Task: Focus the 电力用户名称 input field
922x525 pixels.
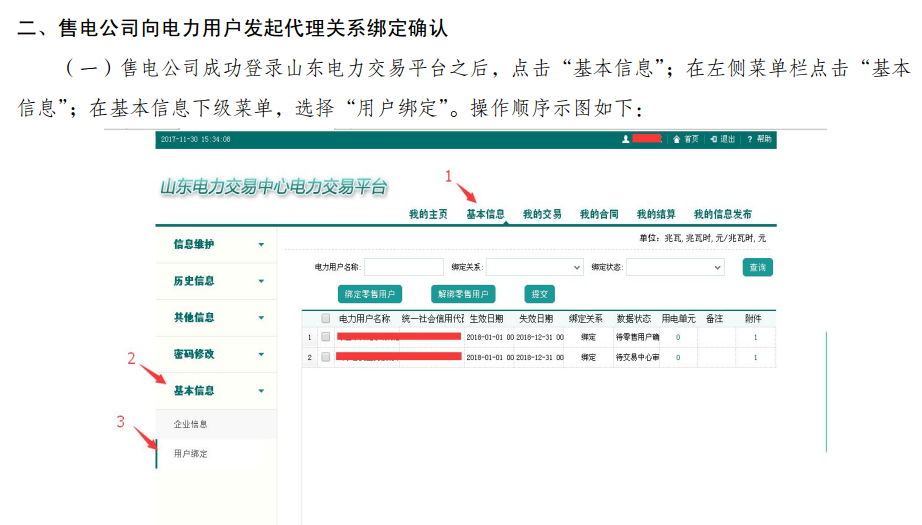Action: pos(403,268)
